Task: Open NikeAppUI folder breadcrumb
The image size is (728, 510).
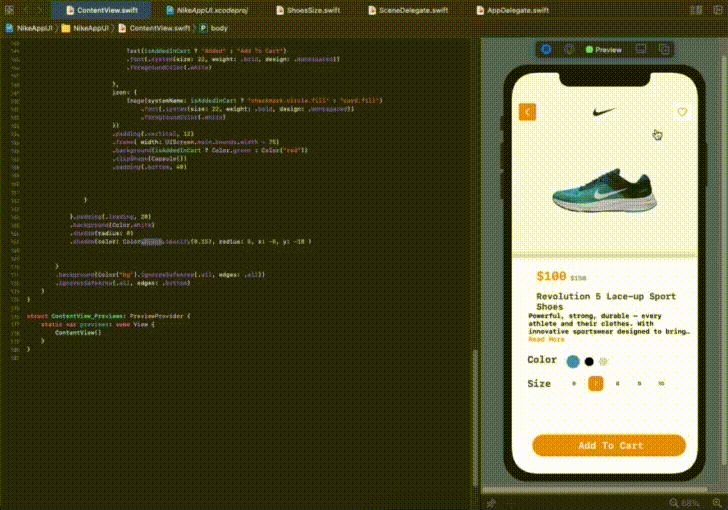Action: 85,28
